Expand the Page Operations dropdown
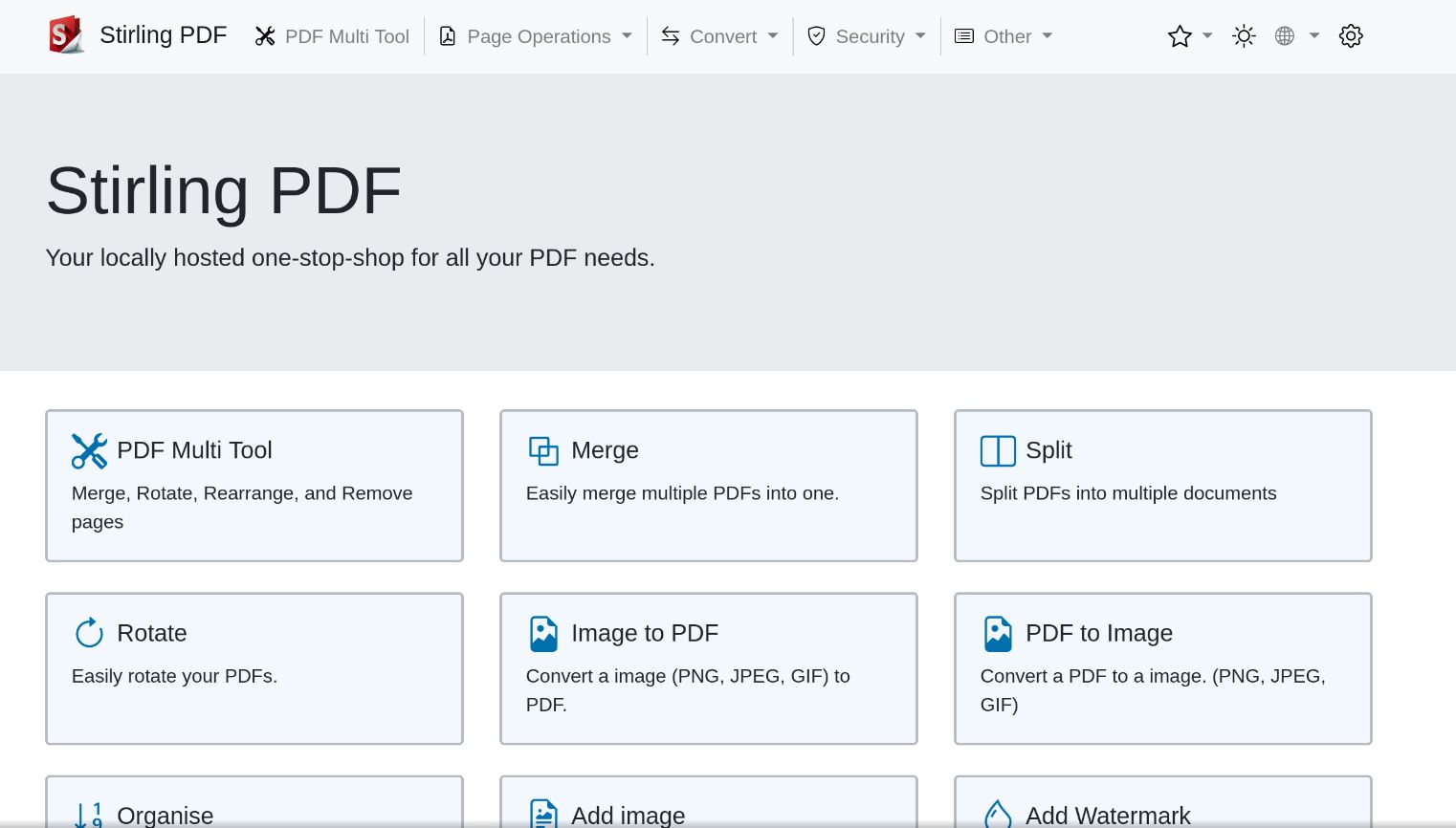 coord(536,36)
